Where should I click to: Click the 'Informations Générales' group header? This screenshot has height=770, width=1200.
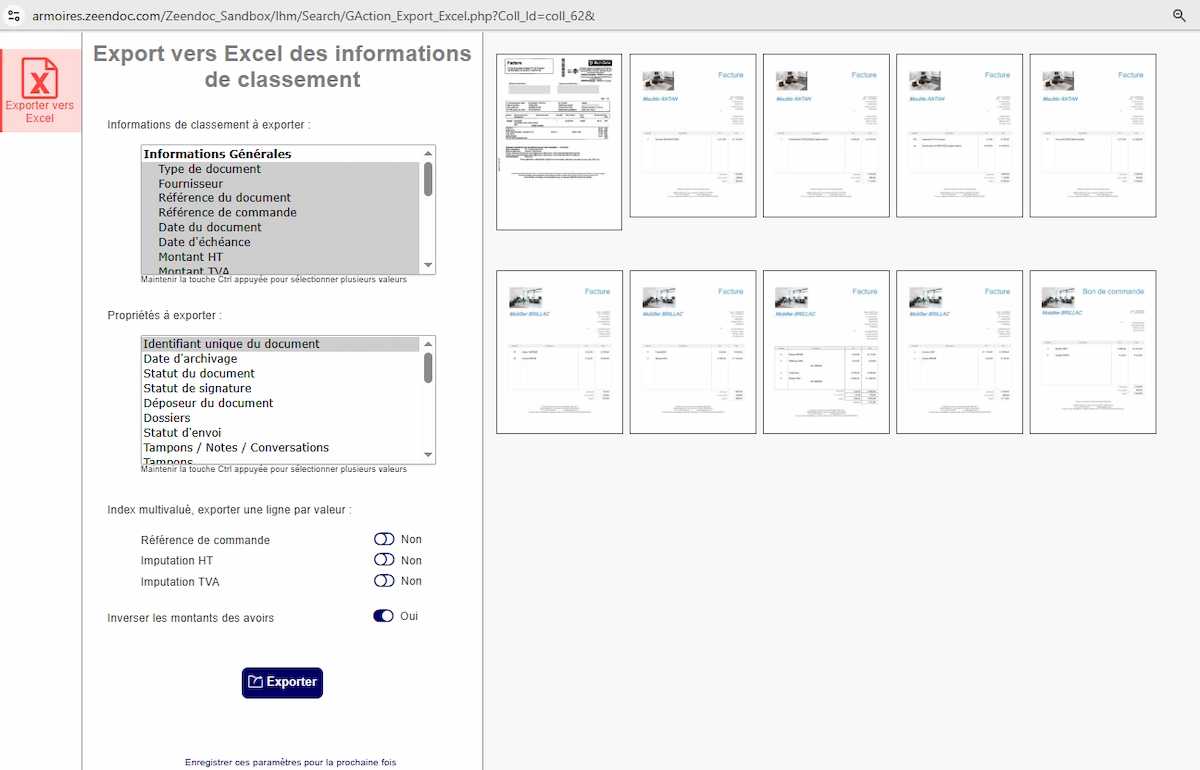[282, 154]
